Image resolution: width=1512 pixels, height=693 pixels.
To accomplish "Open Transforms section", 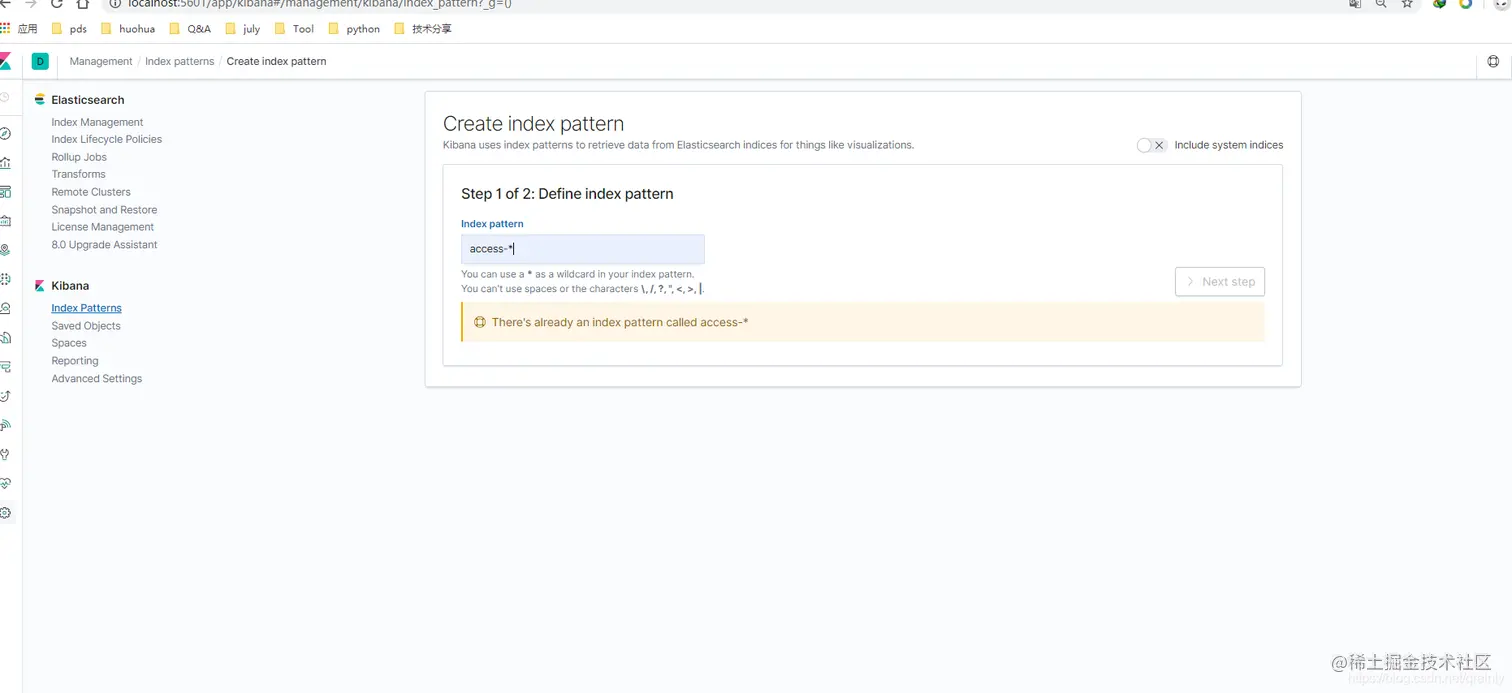I will 78,174.
